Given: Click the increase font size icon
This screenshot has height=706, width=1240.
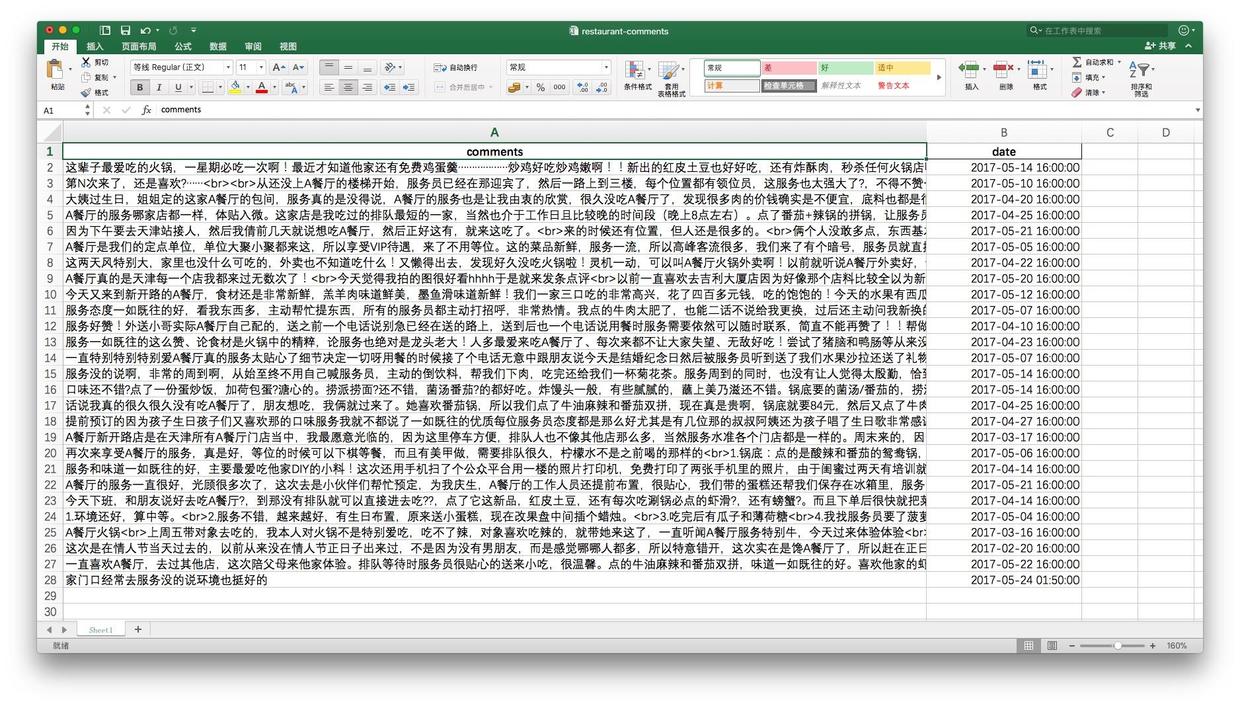Looking at the screenshot, I should (x=278, y=67).
